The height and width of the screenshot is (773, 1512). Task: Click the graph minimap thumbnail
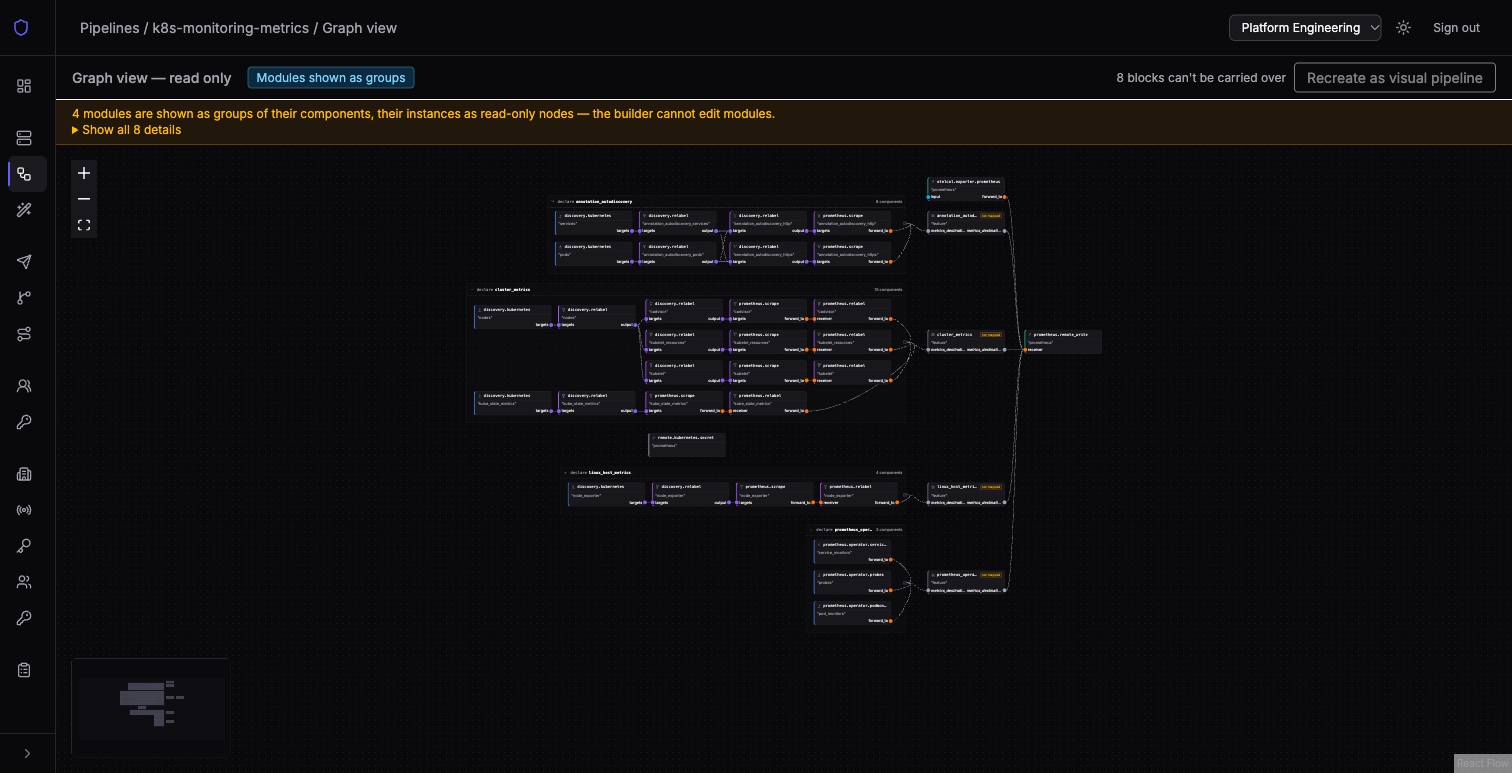click(151, 707)
